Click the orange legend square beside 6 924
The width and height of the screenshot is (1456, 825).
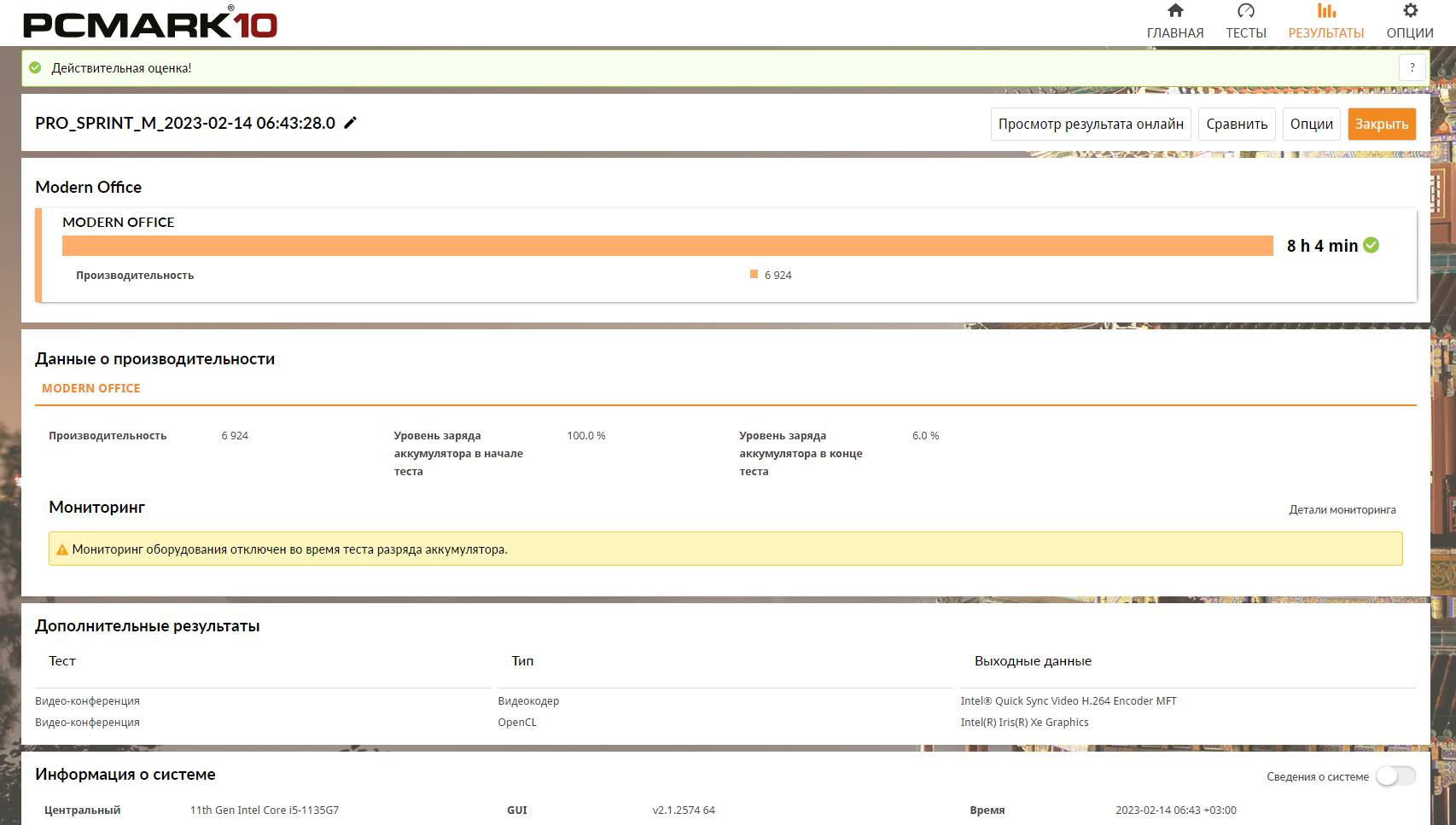click(754, 274)
